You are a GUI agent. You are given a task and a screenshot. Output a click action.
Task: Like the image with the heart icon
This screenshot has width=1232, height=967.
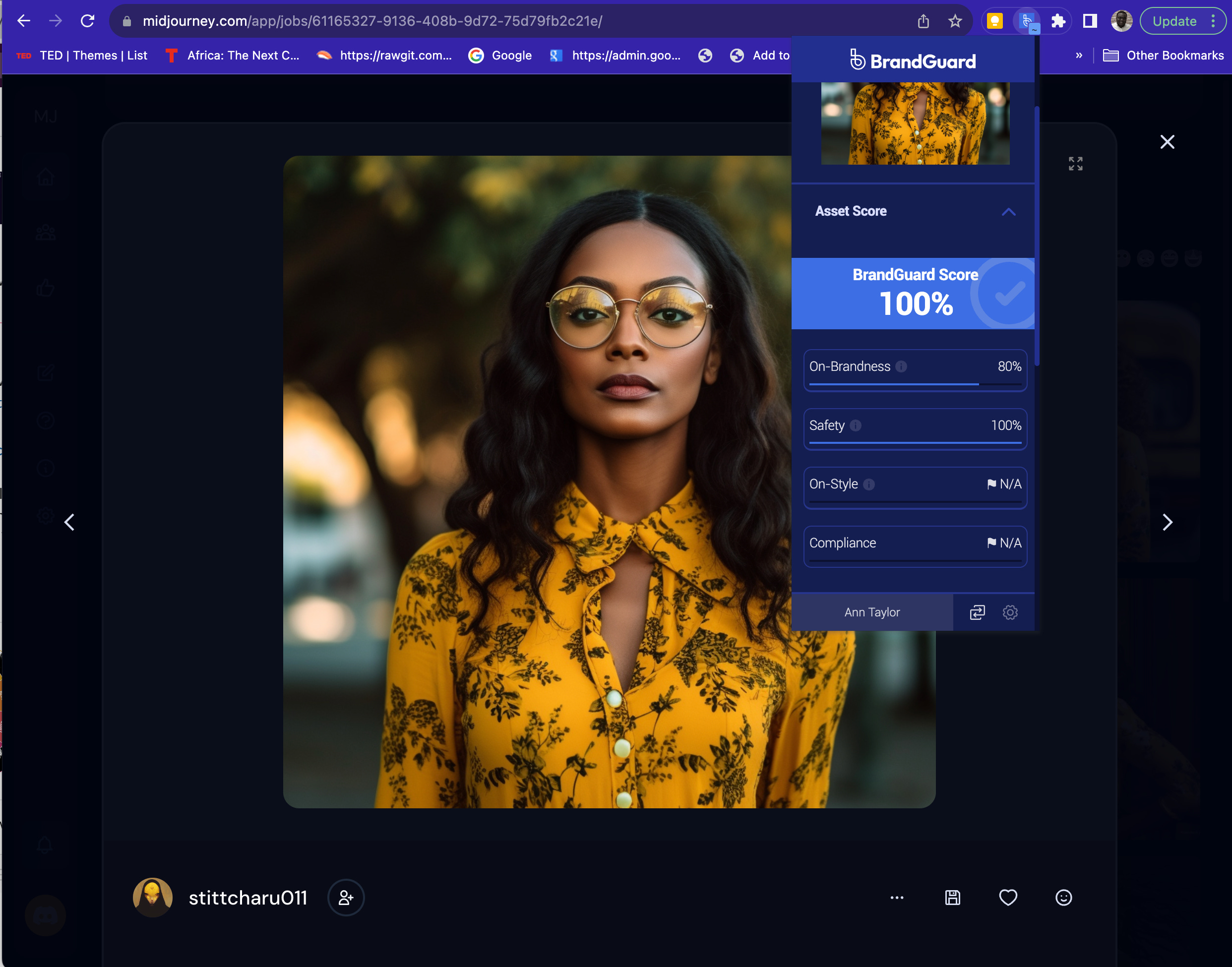coord(1008,898)
